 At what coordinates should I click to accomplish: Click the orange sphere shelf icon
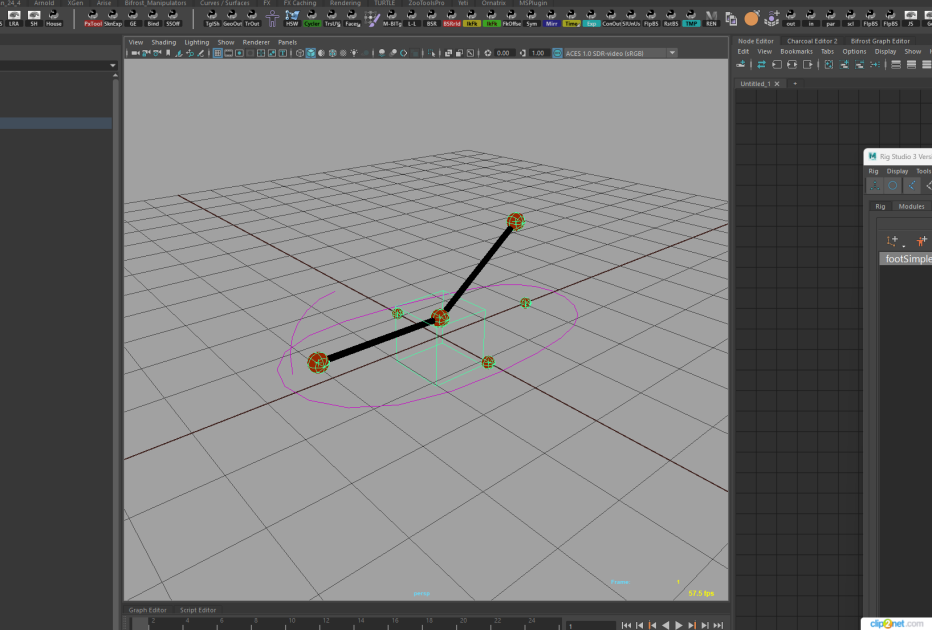(751, 18)
